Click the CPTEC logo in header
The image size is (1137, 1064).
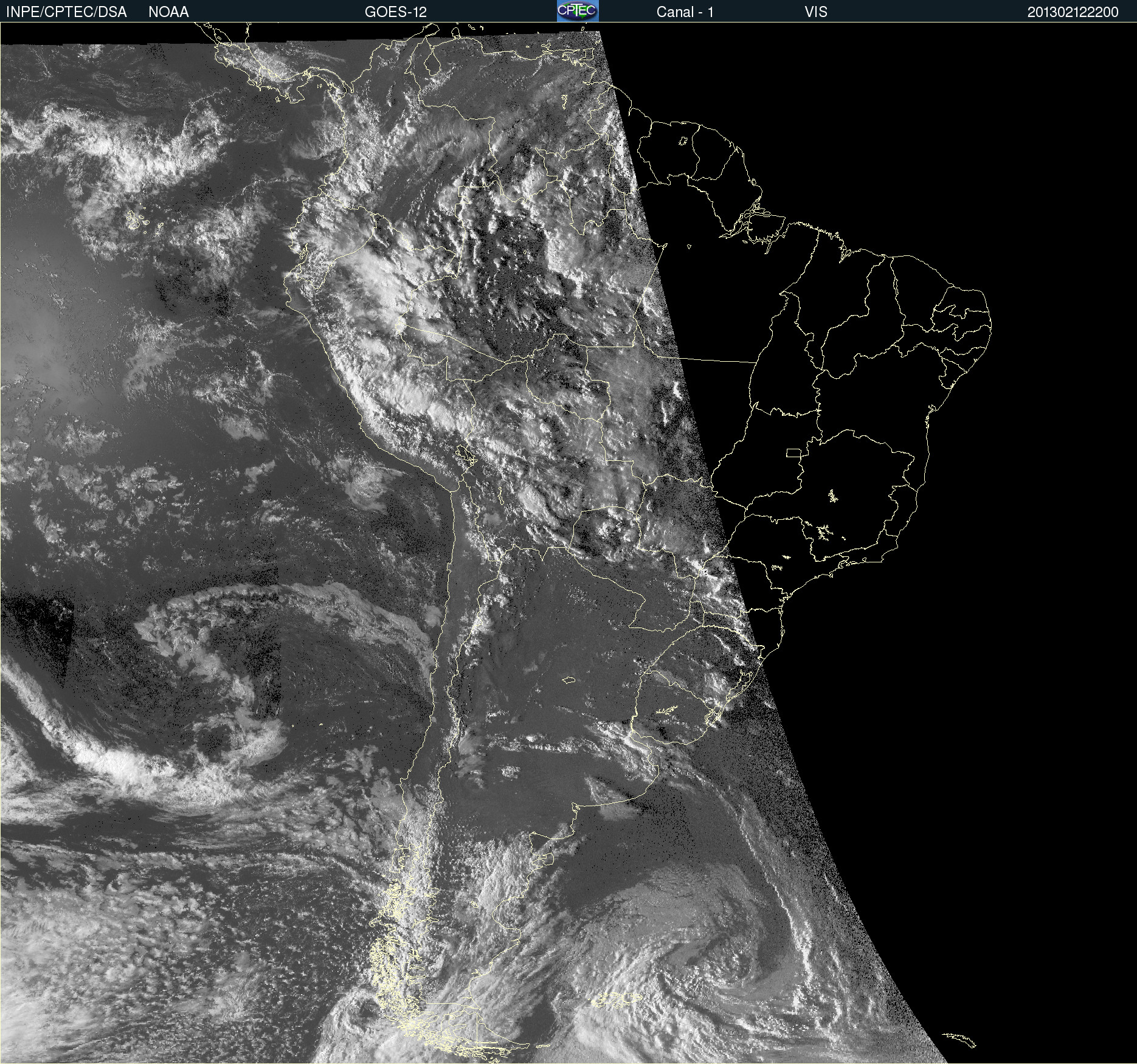pos(578,11)
